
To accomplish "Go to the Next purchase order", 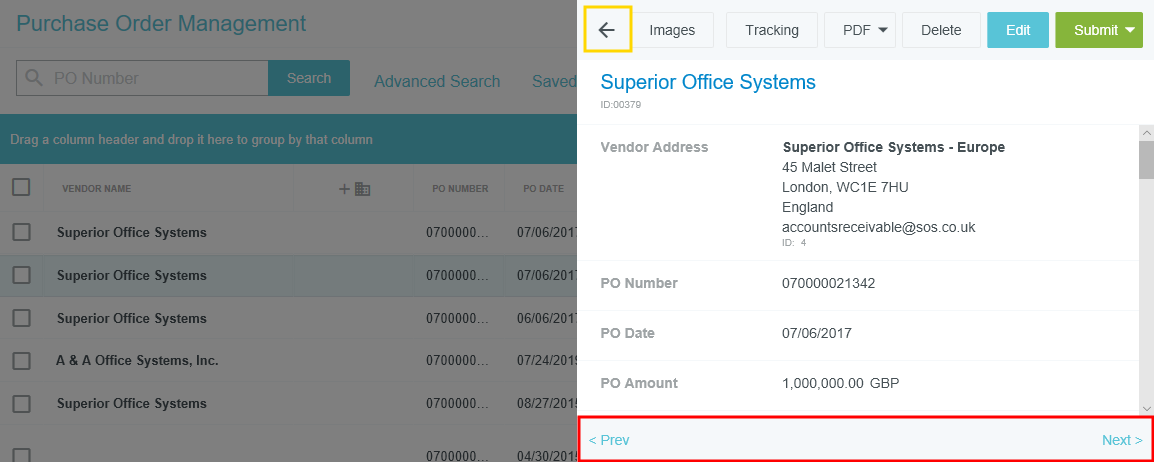I will click(x=1121, y=440).
